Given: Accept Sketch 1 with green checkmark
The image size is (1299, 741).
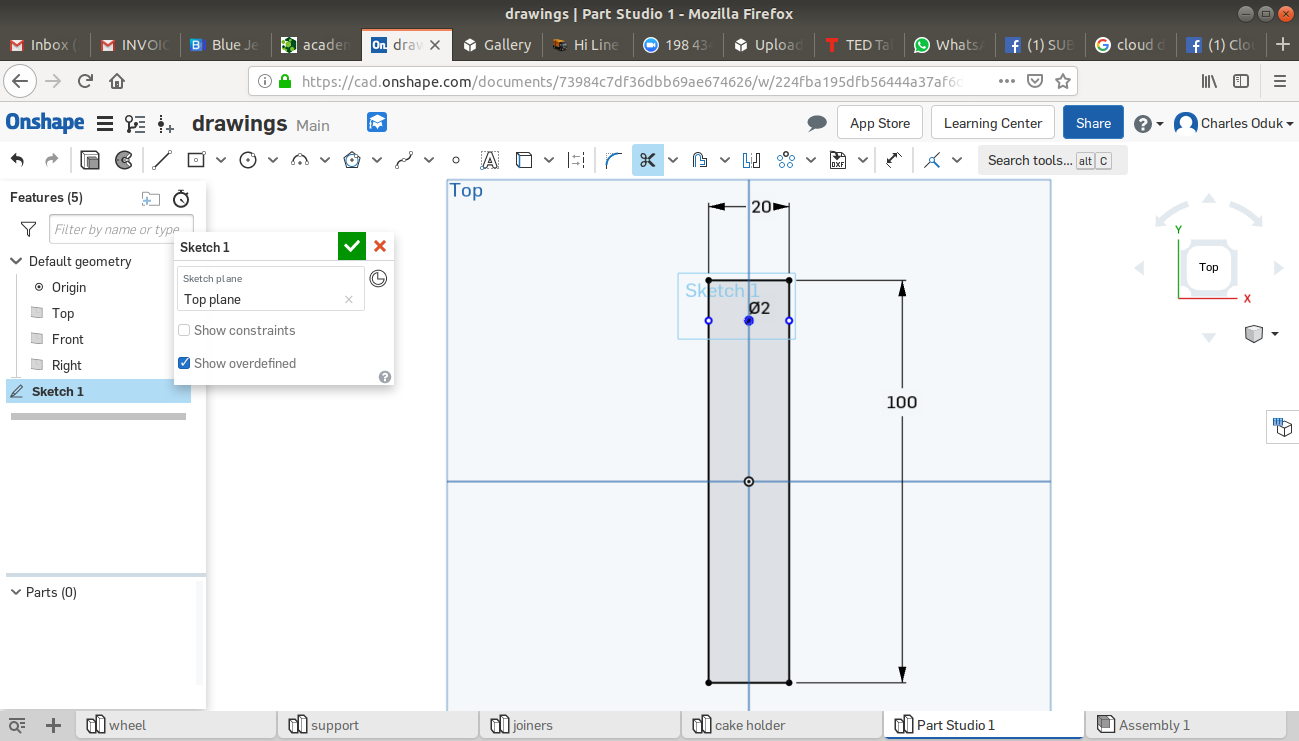Looking at the screenshot, I should coord(351,246).
